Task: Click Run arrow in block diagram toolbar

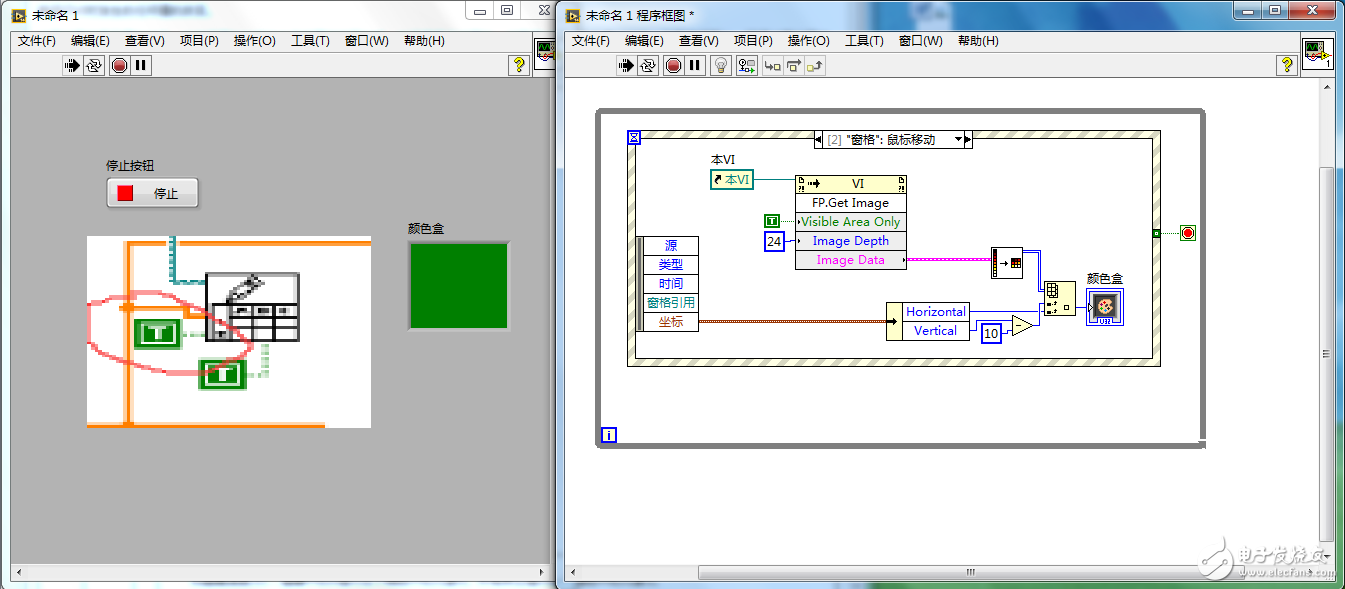Action: [x=626, y=65]
